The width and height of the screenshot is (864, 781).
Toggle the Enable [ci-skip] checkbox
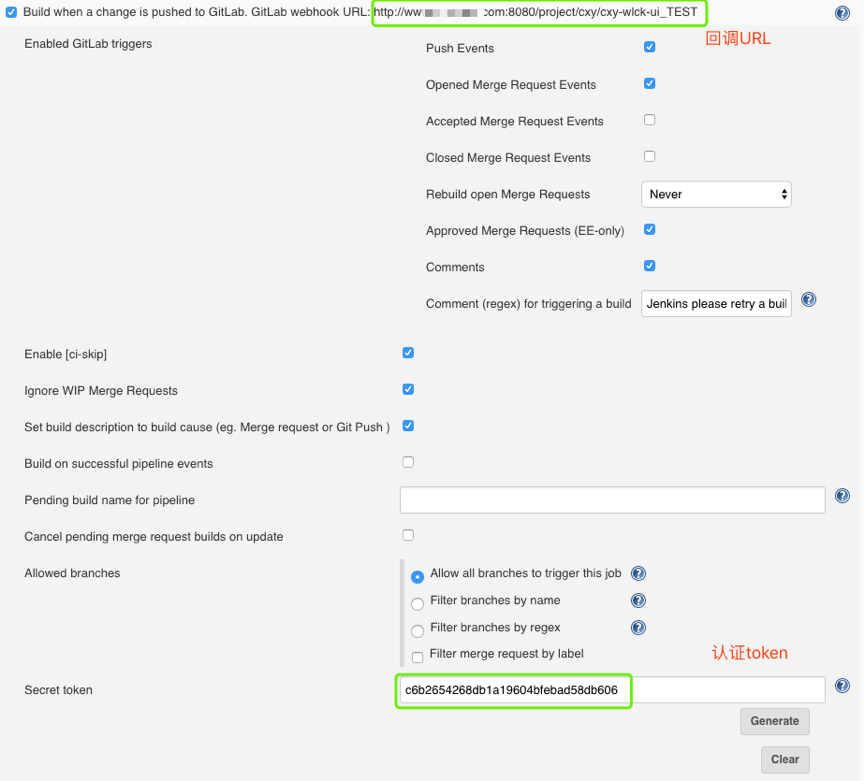408,353
